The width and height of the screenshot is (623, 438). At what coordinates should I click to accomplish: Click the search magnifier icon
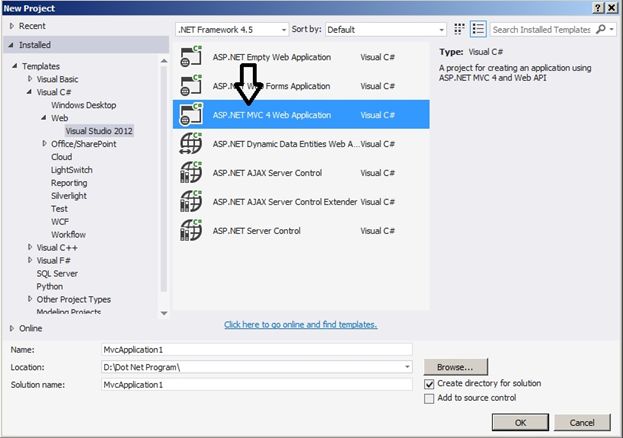point(601,29)
